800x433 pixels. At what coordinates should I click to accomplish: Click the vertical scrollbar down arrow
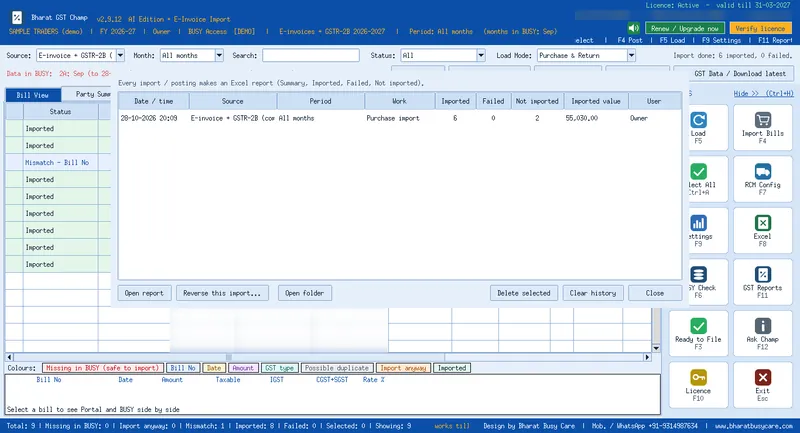point(656,348)
